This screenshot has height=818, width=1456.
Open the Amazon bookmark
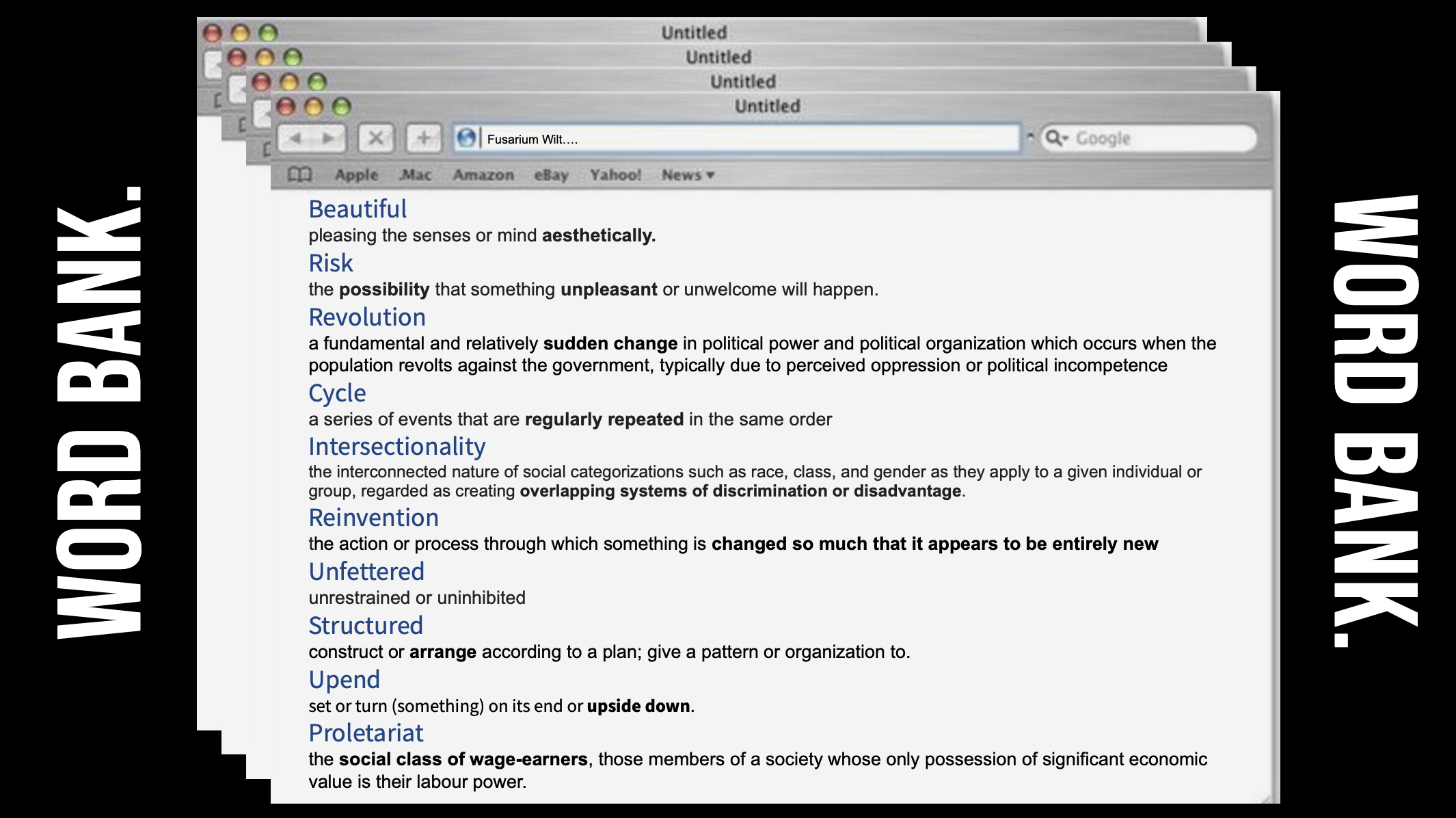[483, 175]
